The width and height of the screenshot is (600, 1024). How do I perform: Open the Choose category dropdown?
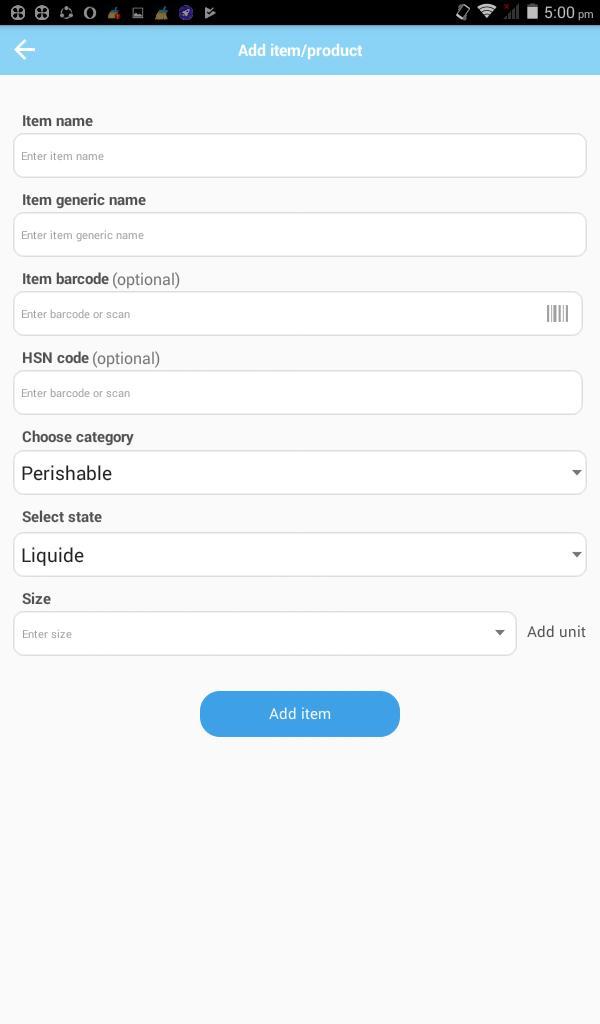[299, 472]
